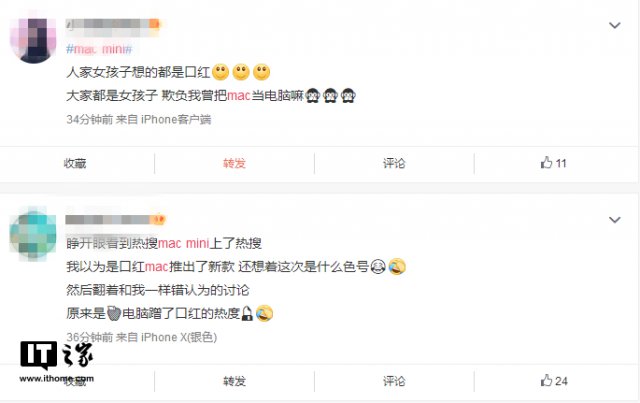Open 评论 on the second post
The image size is (640, 403).
coord(394,381)
